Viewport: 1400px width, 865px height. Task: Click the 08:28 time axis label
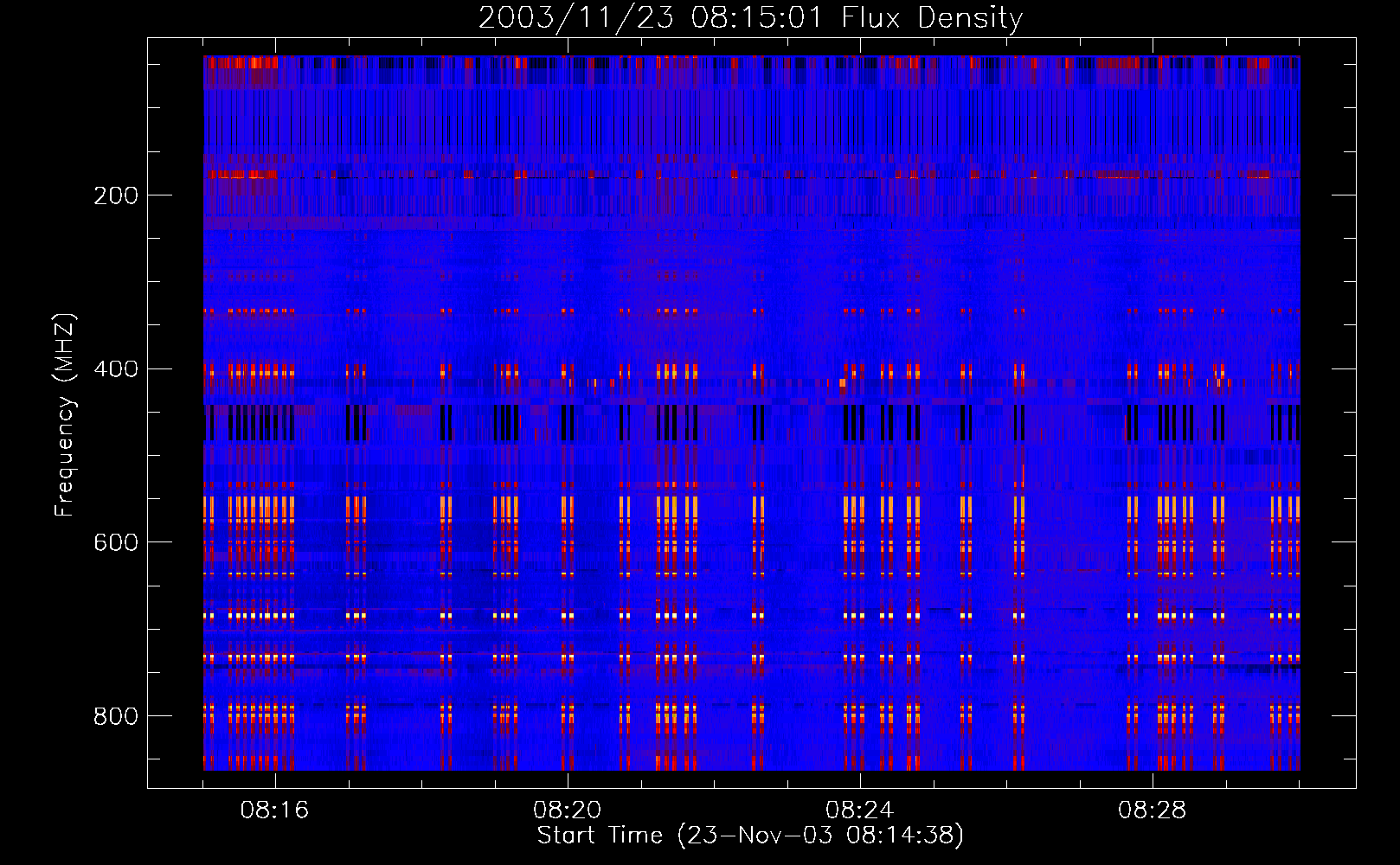pos(1153,811)
